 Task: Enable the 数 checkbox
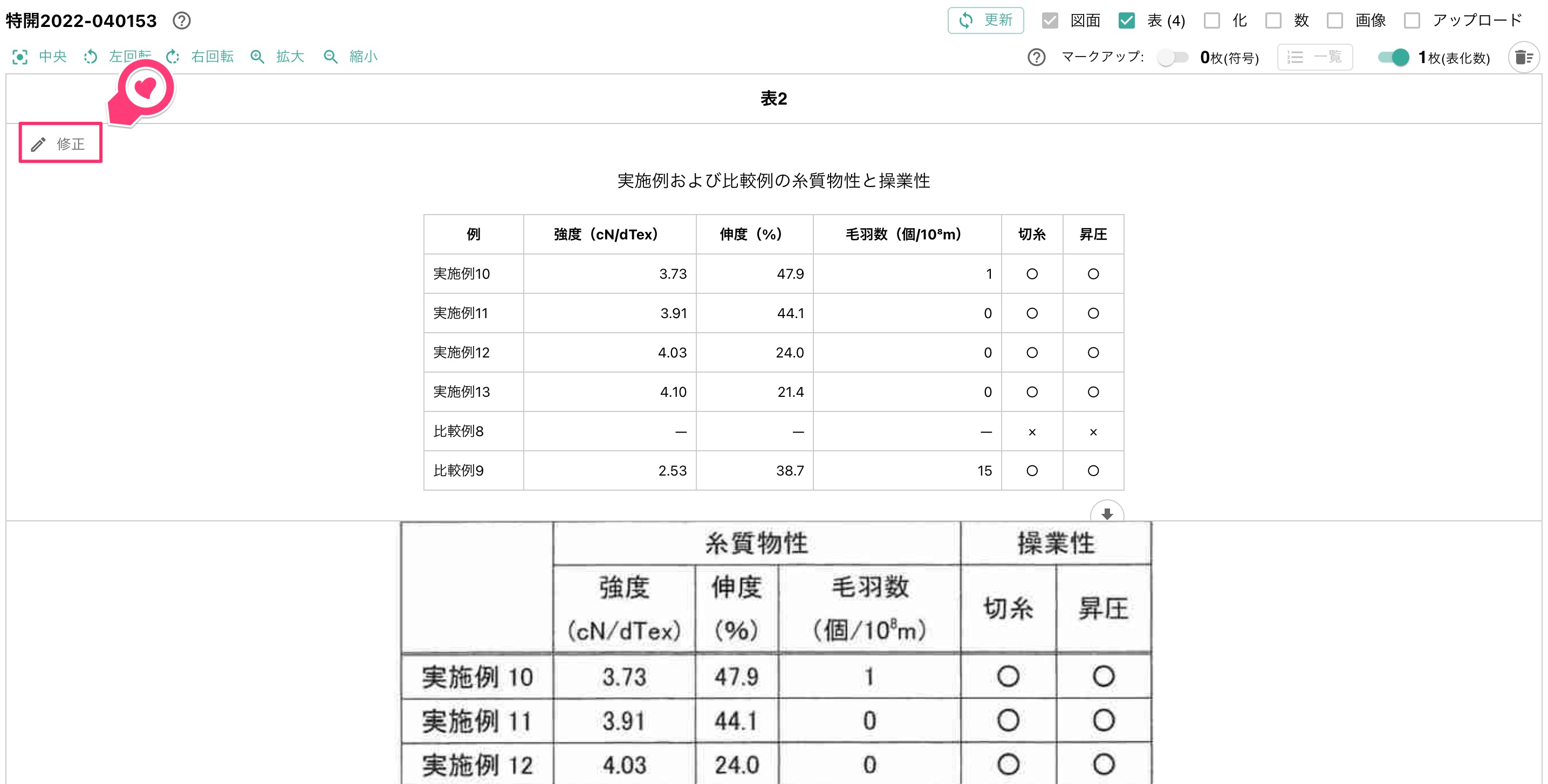coord(1273,21)
